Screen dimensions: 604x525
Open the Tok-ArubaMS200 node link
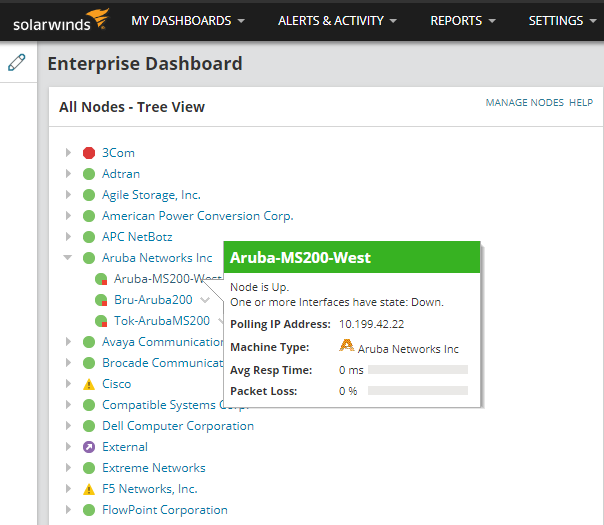point(162,321)
